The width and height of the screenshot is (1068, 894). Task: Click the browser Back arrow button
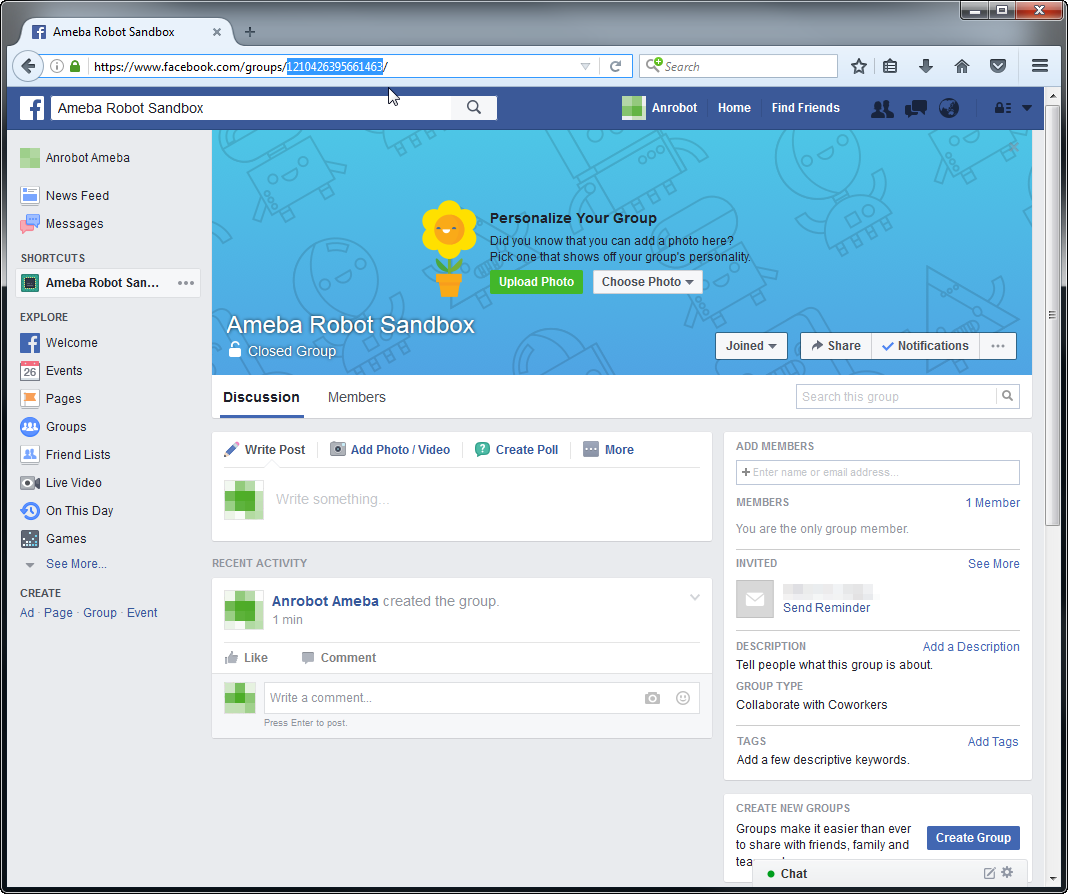28,66
